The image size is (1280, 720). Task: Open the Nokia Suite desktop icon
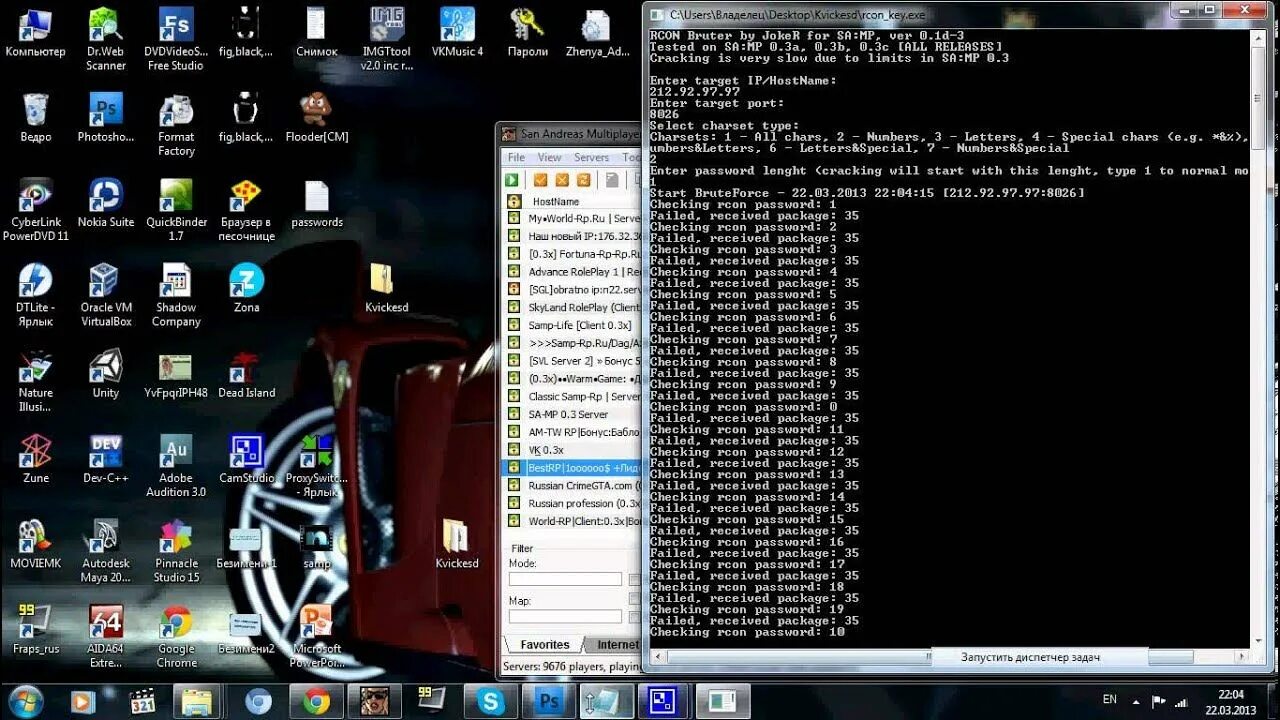105,203
